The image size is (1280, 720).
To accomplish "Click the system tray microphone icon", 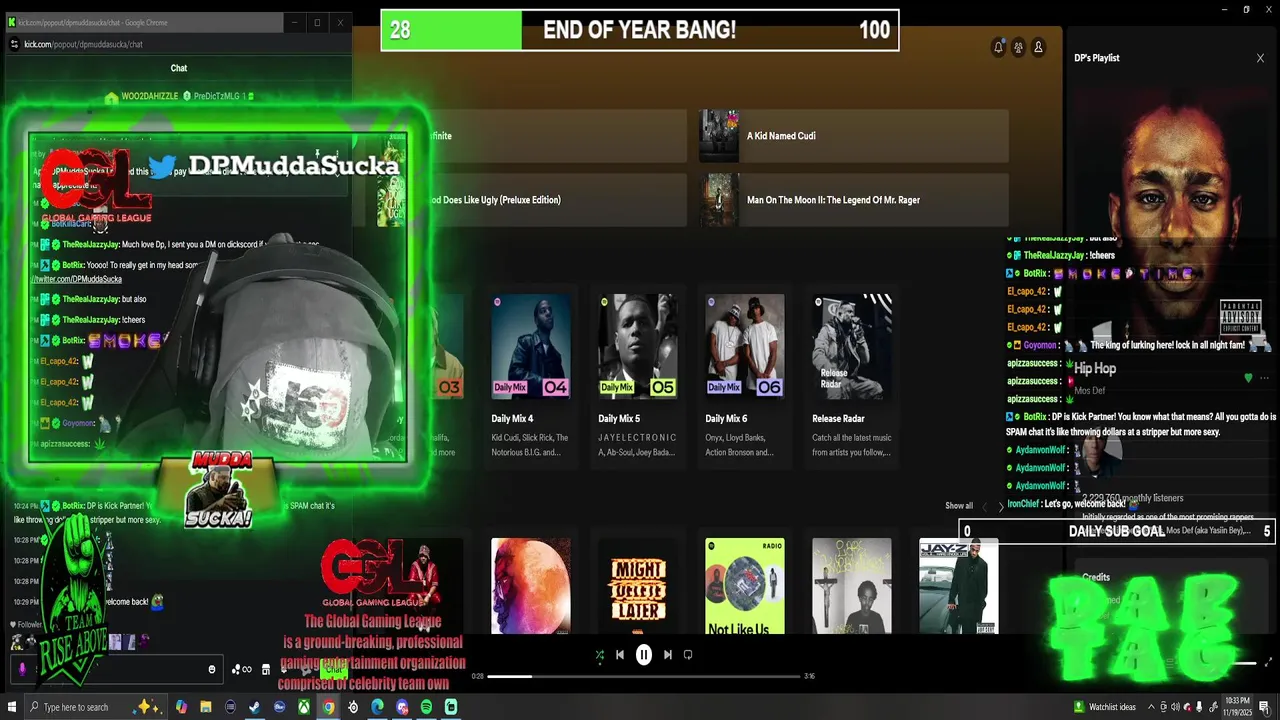I will [1199, 707].
